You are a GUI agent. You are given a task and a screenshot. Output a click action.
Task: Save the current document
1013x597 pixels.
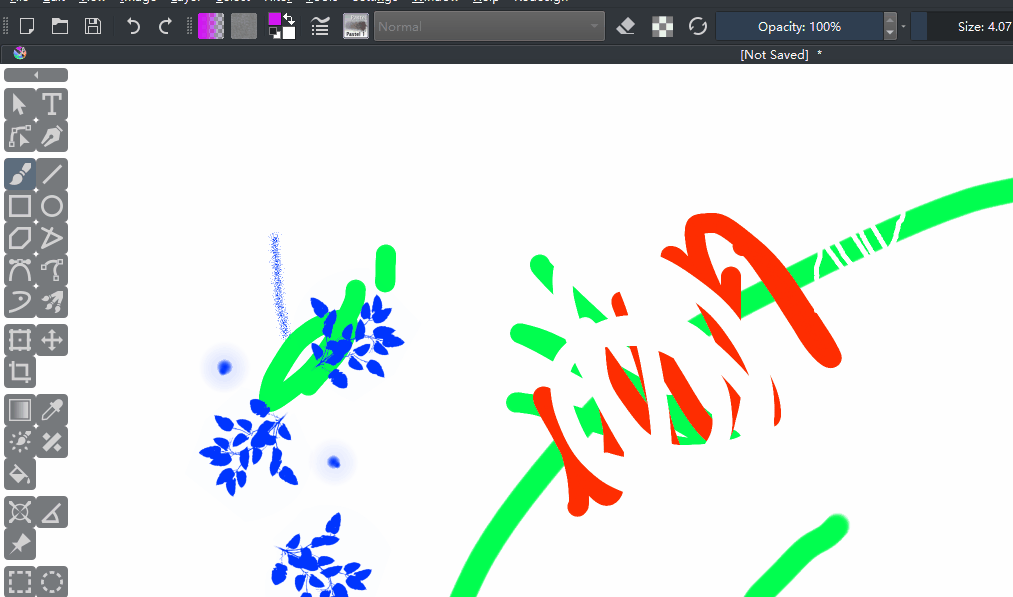[x=93, y=26]
